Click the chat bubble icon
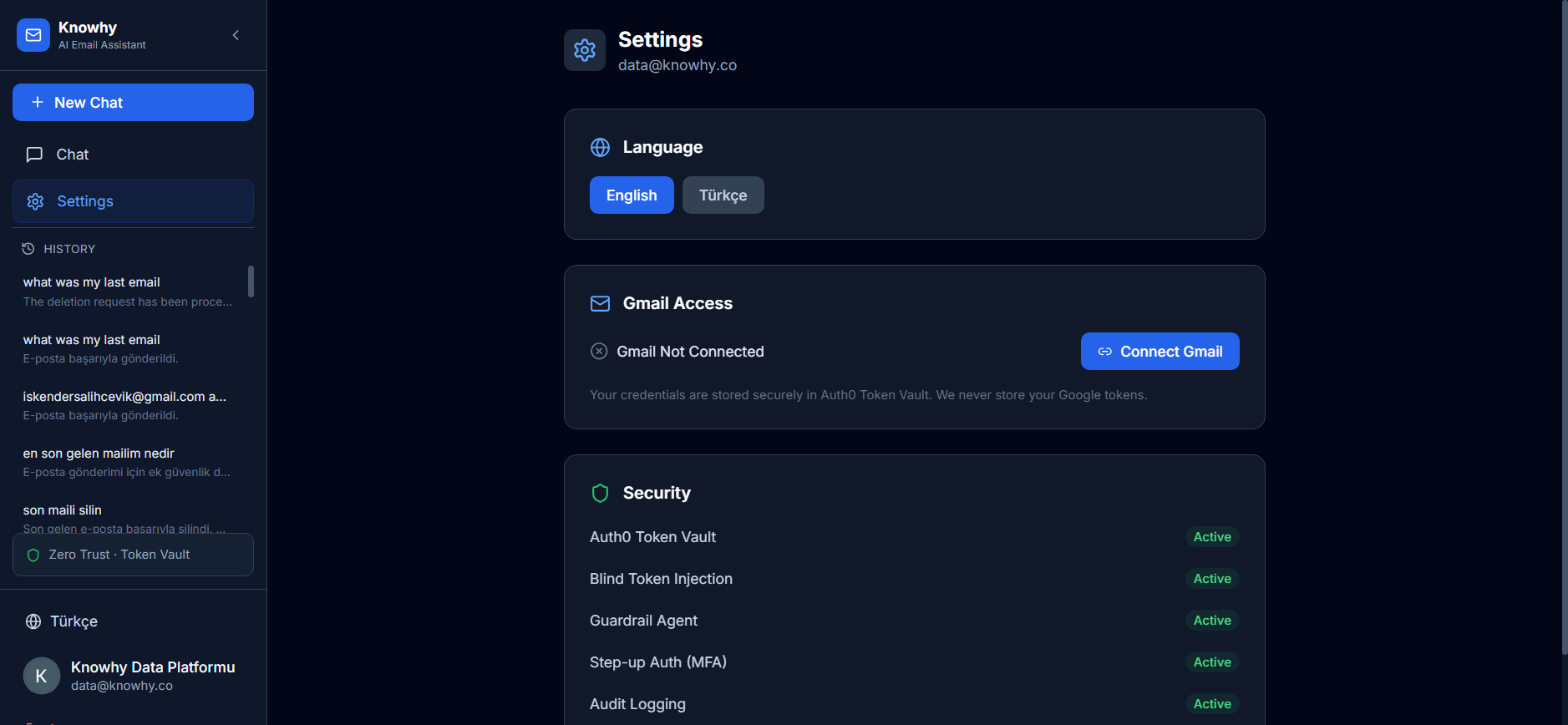Viewport: 1568px width, 725px height. (35, 155)
